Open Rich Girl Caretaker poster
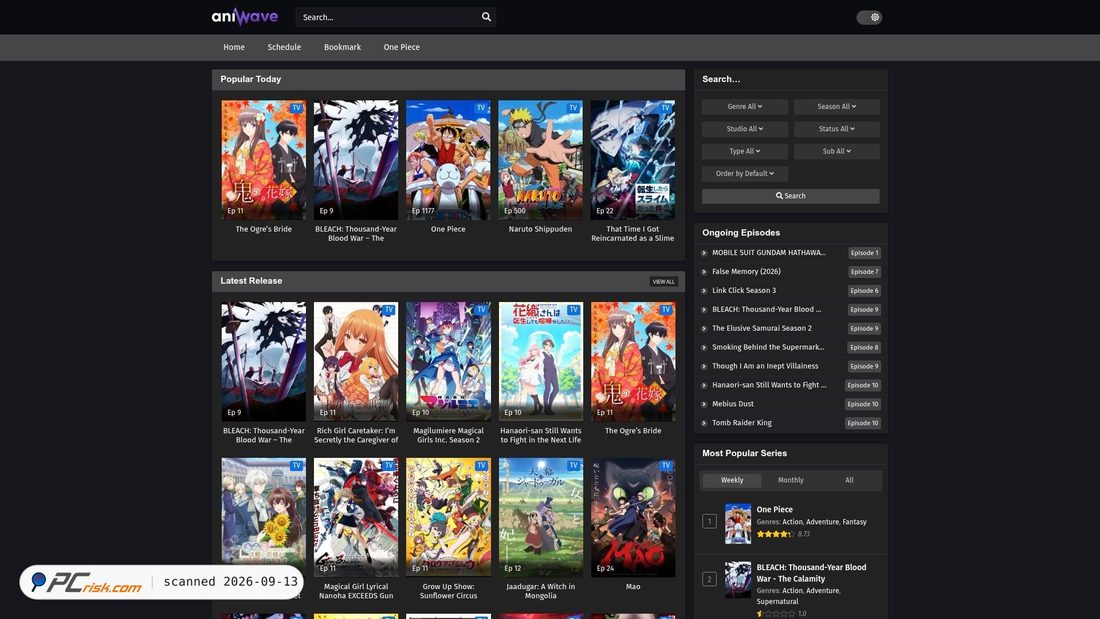This screenshot has height=619, width=1100. point(356,361)
